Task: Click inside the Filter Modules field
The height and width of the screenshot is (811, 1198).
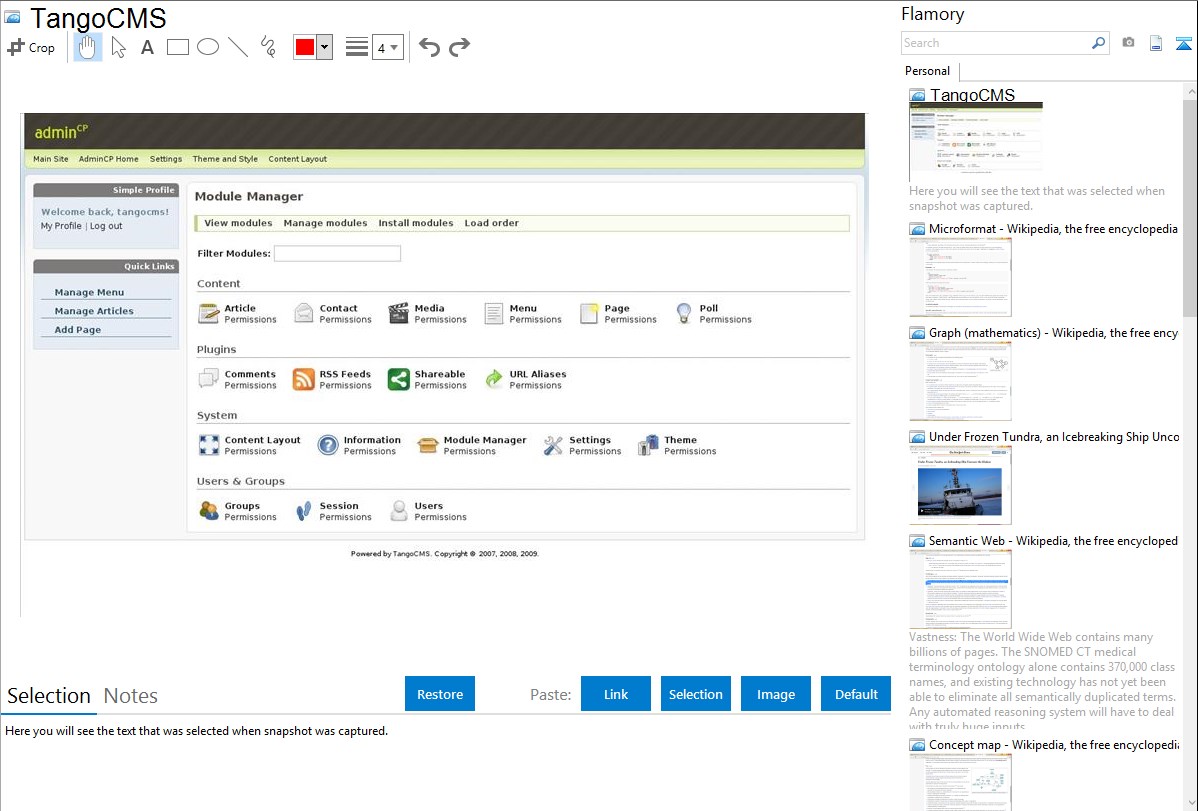Action: coord(337,253)
